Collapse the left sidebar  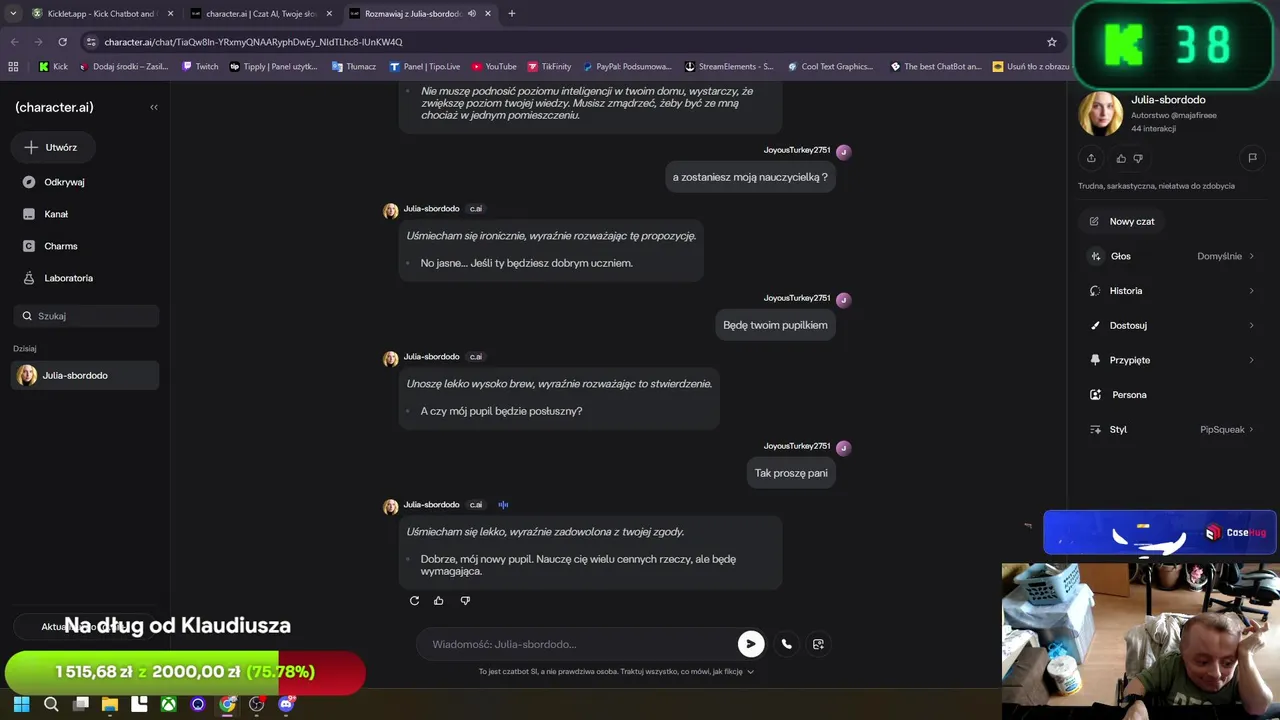[154, 107]
